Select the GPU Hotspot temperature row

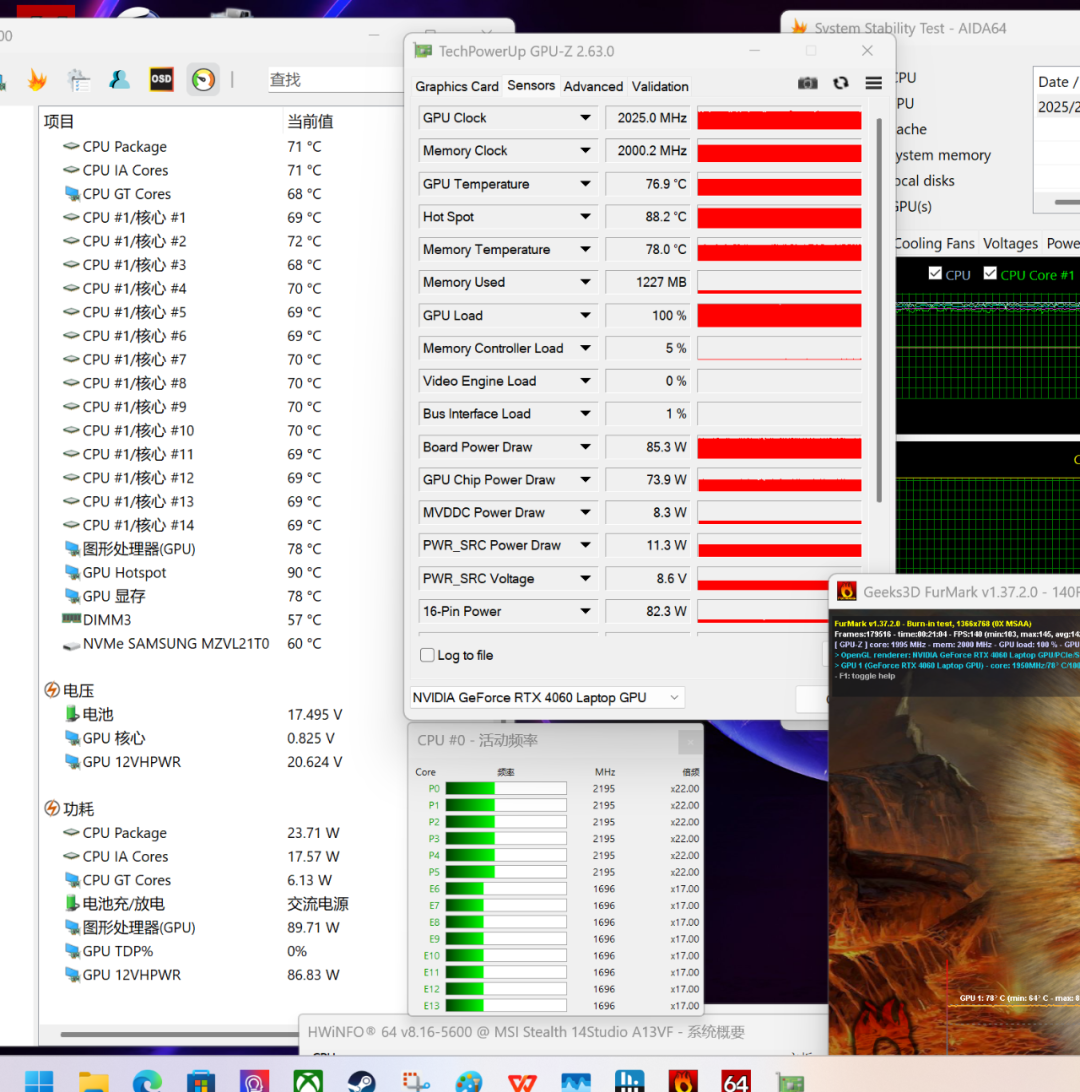pos(195,572)
